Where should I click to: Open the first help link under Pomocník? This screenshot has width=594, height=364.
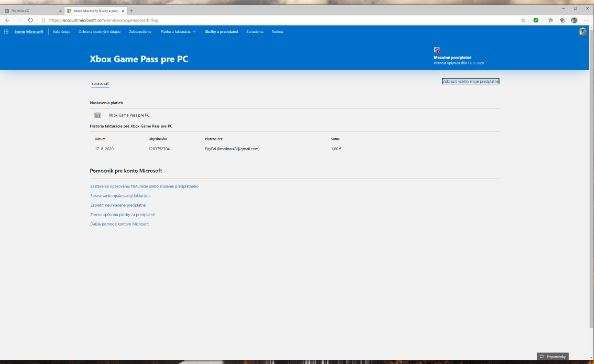click(x=144, y=186)
